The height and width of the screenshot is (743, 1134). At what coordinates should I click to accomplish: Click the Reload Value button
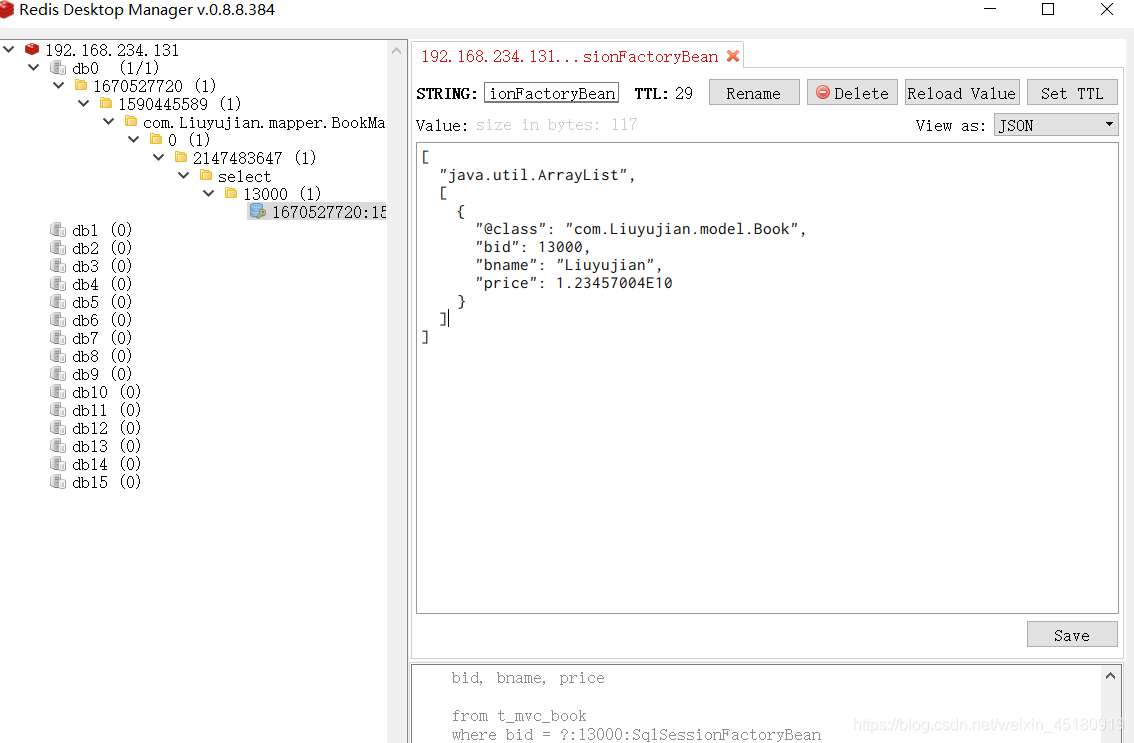[x=962, y=93]
